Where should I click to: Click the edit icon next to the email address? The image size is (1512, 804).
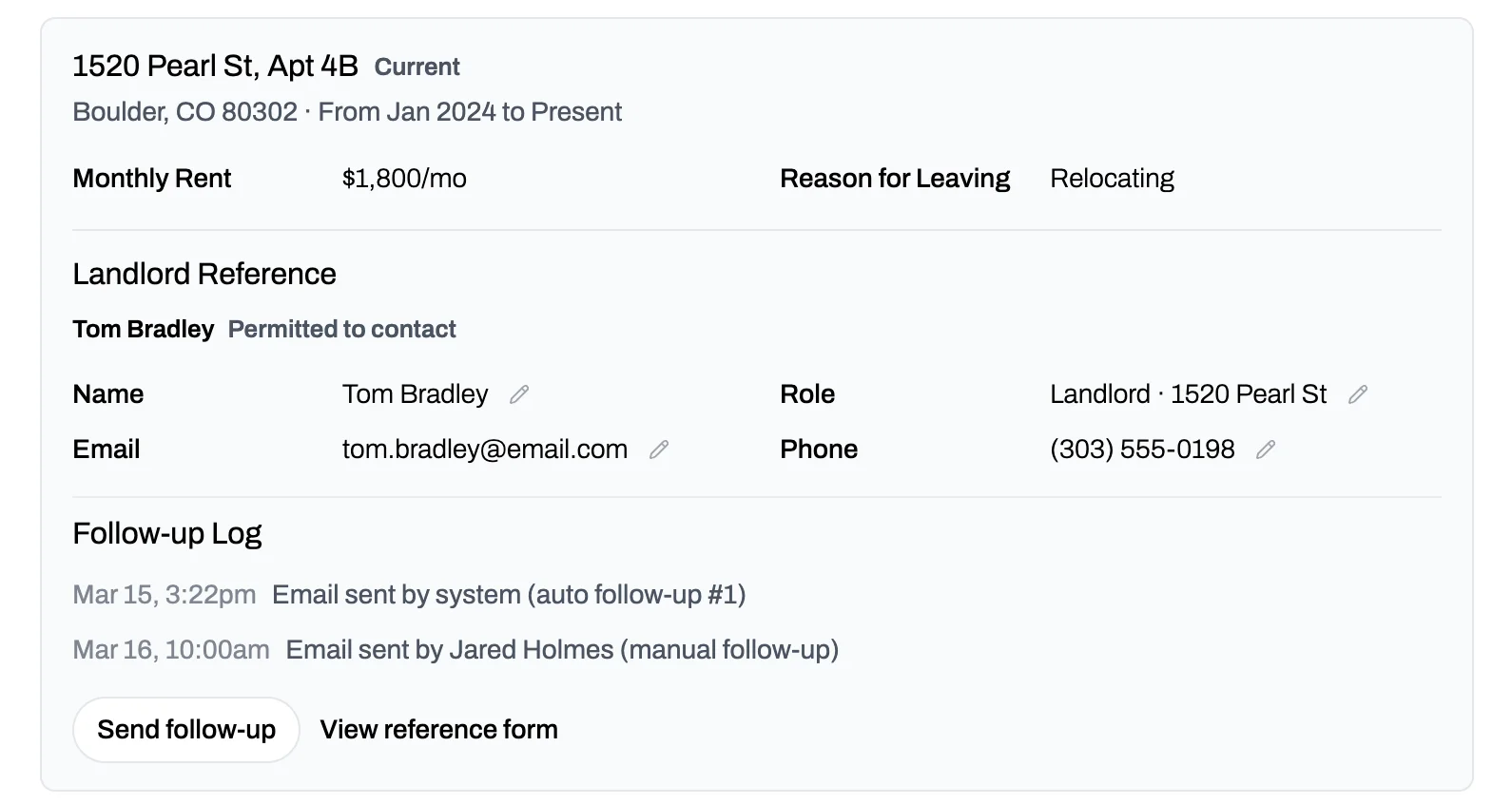[660, 449]
